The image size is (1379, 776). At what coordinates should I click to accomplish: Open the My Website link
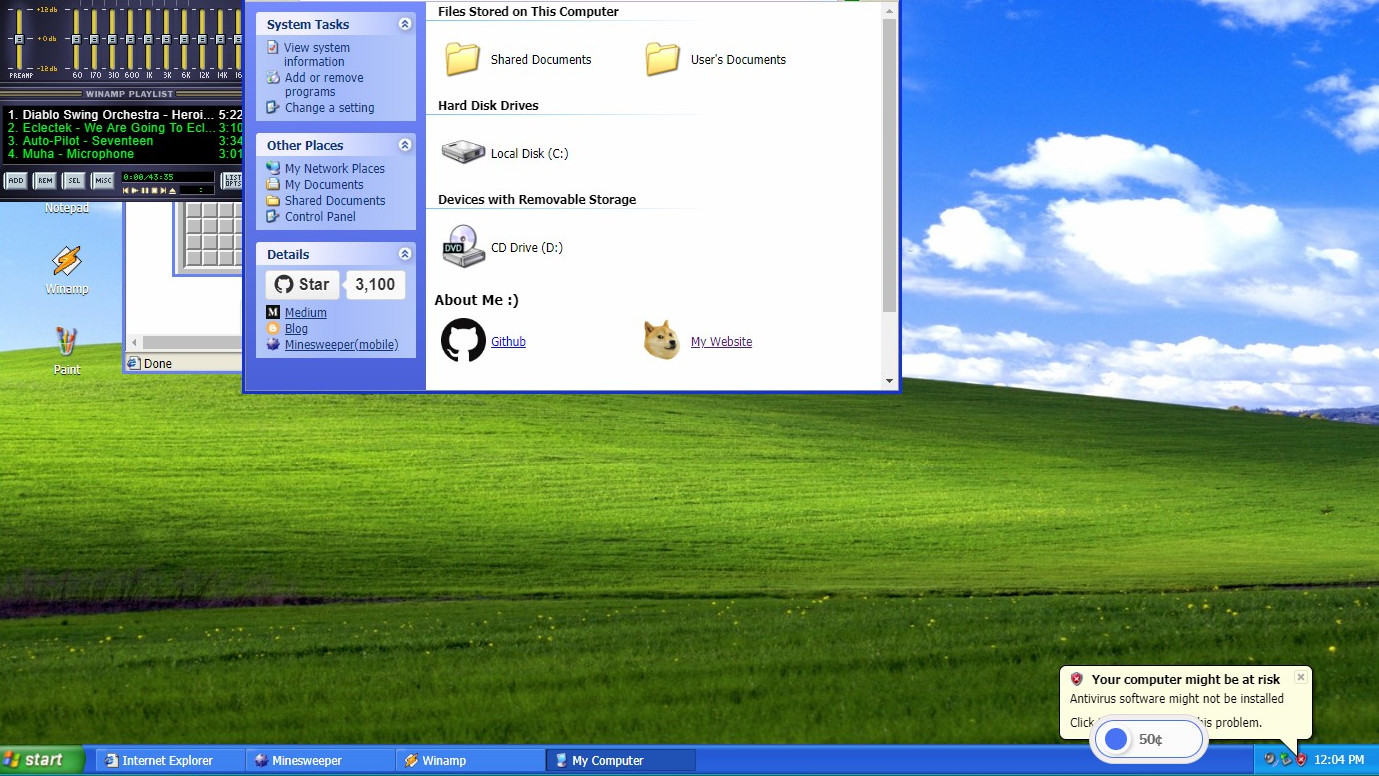click(x=721, y=342)
